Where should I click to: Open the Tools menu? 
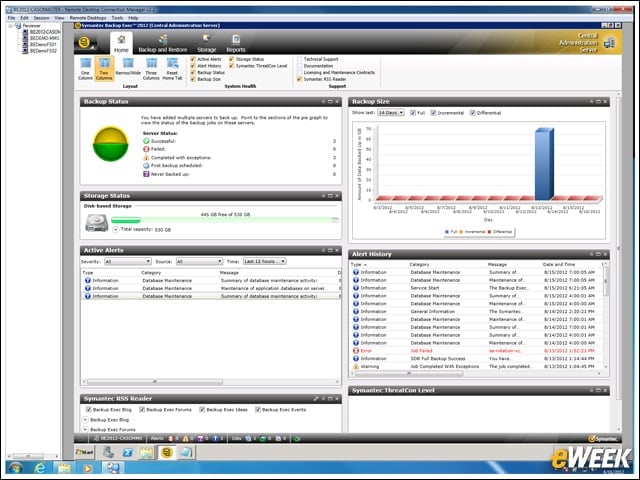(x=117, y=18)
